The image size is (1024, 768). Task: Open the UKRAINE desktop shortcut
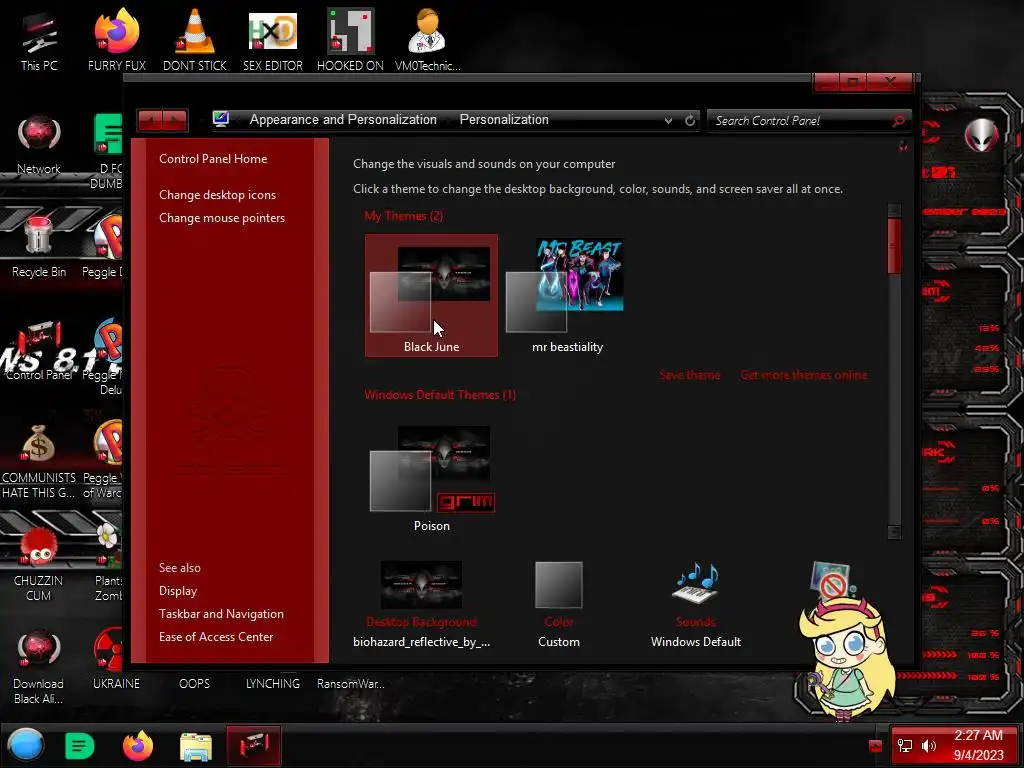pyautogui.click(x=116, y=660)
